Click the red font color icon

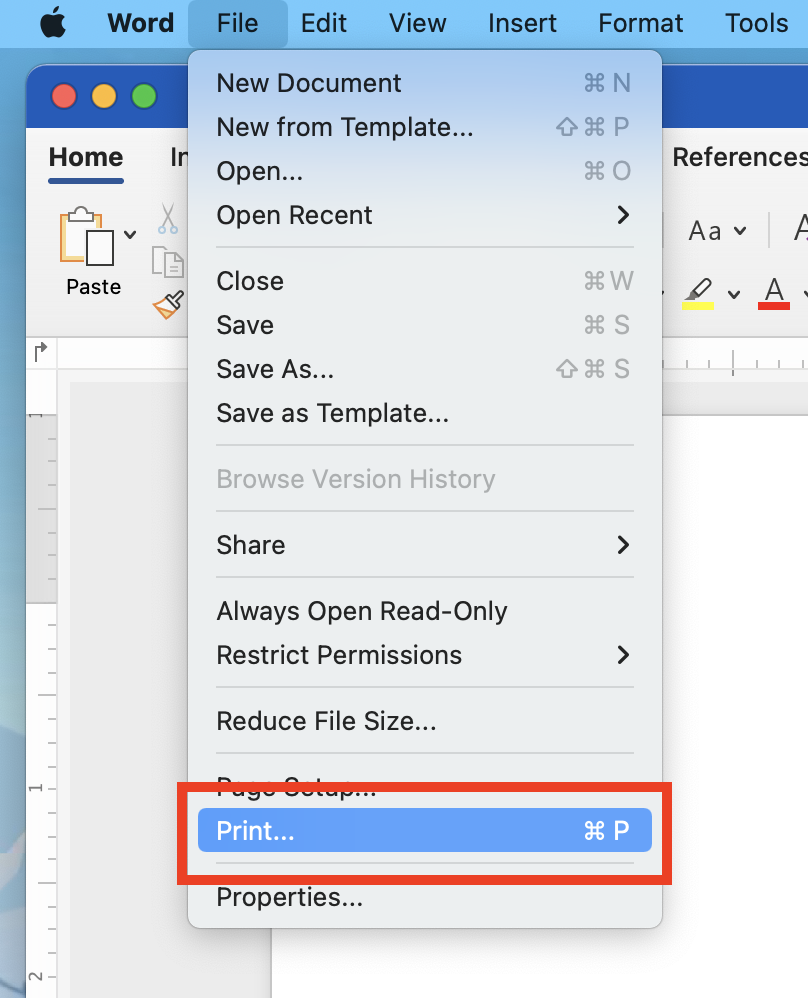pos(774,293)
